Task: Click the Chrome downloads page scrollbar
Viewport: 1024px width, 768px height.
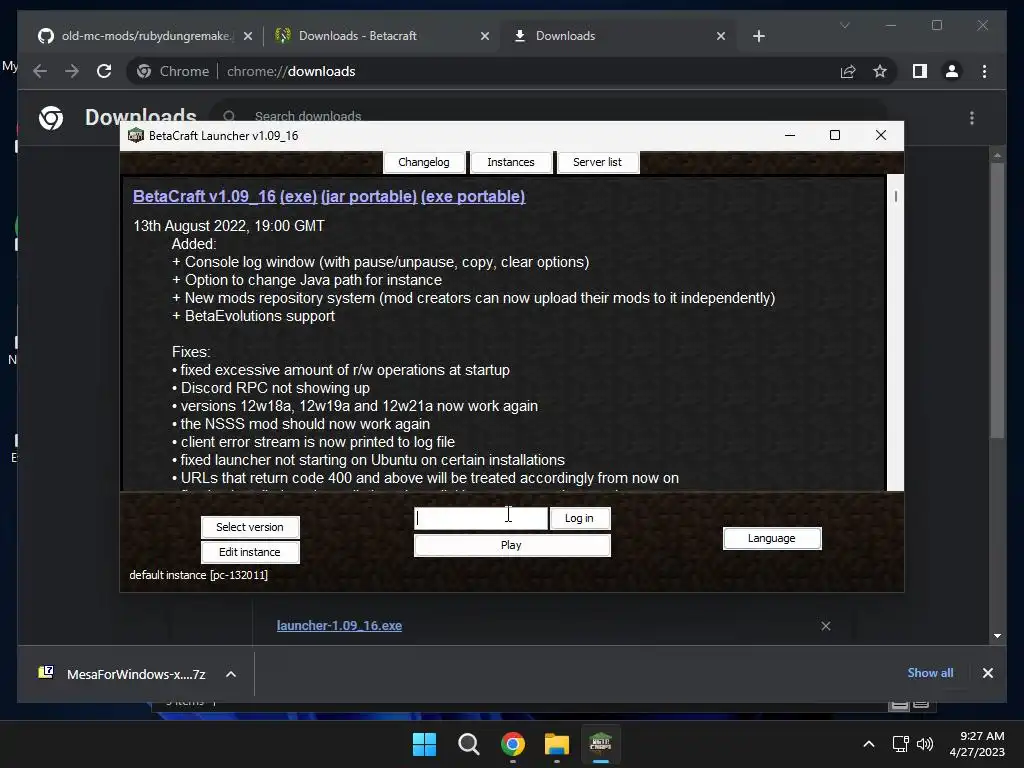Action: coord(997,300)
